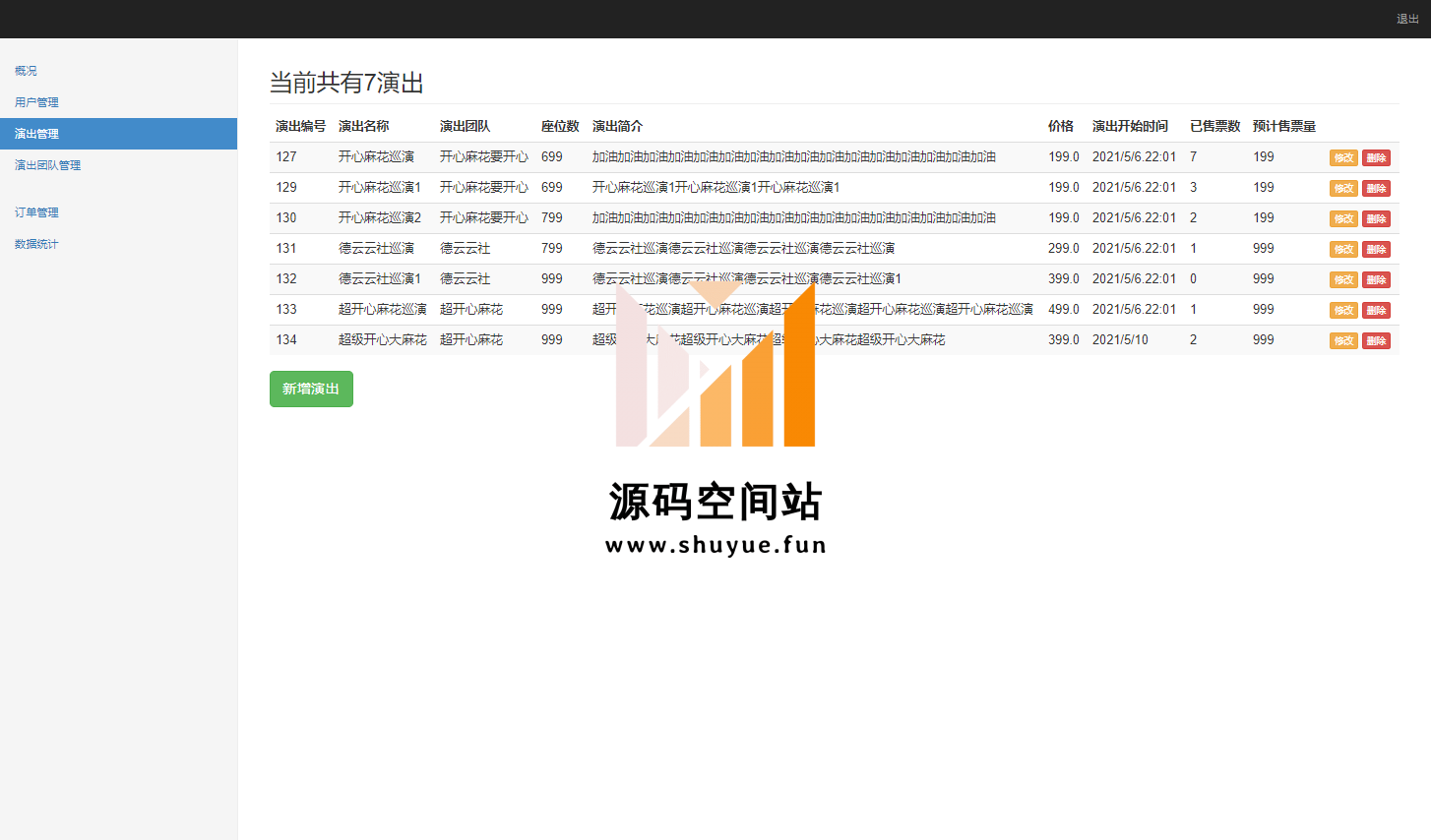The width and height of the screenshot is (1431, 840).
Task: Open 数据统计 statistics page
Action: point(36,244)
